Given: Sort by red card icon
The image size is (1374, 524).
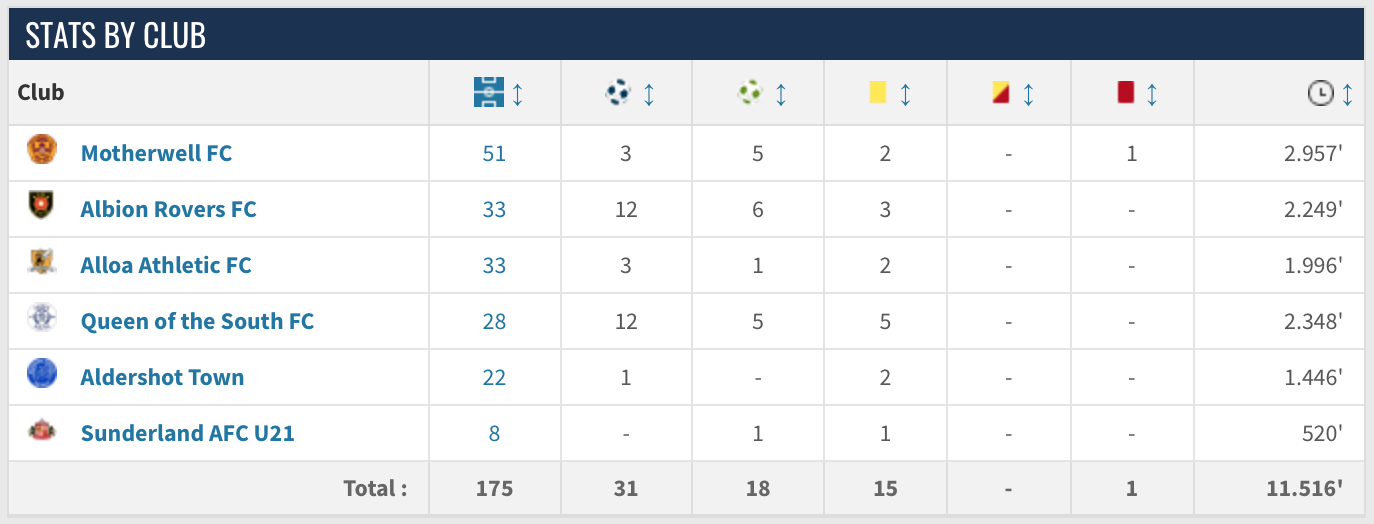Looking at the screenshot, I should 1125,93.
